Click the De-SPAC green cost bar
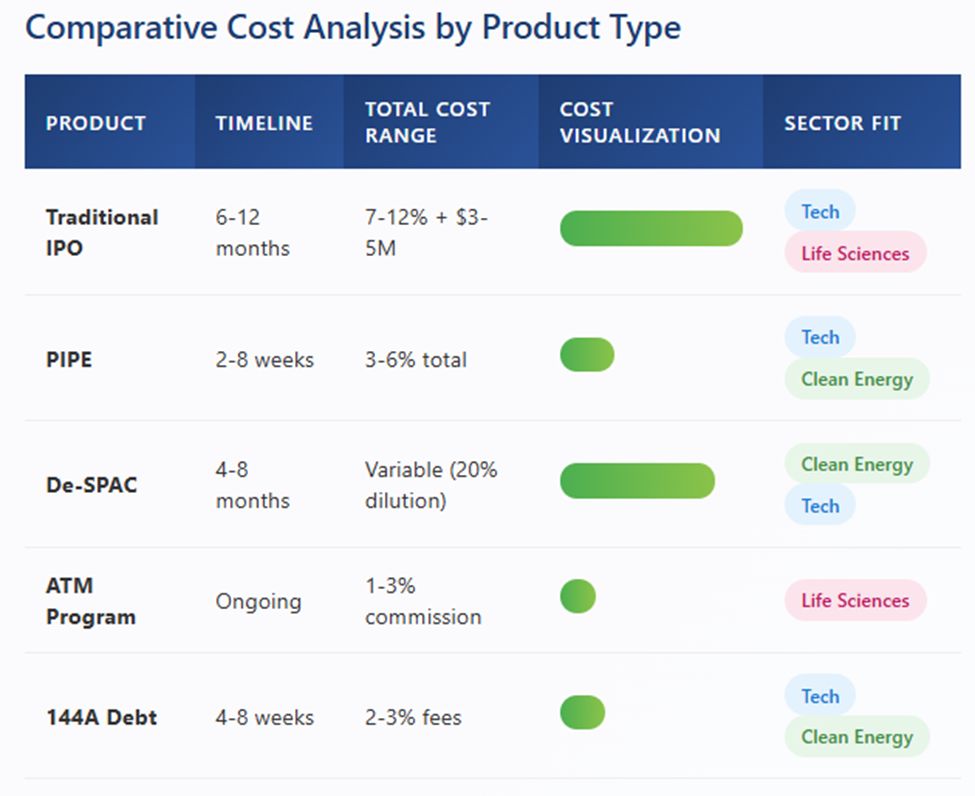The height and width of the screenshot is (796, 975). (x=637, y=481)
